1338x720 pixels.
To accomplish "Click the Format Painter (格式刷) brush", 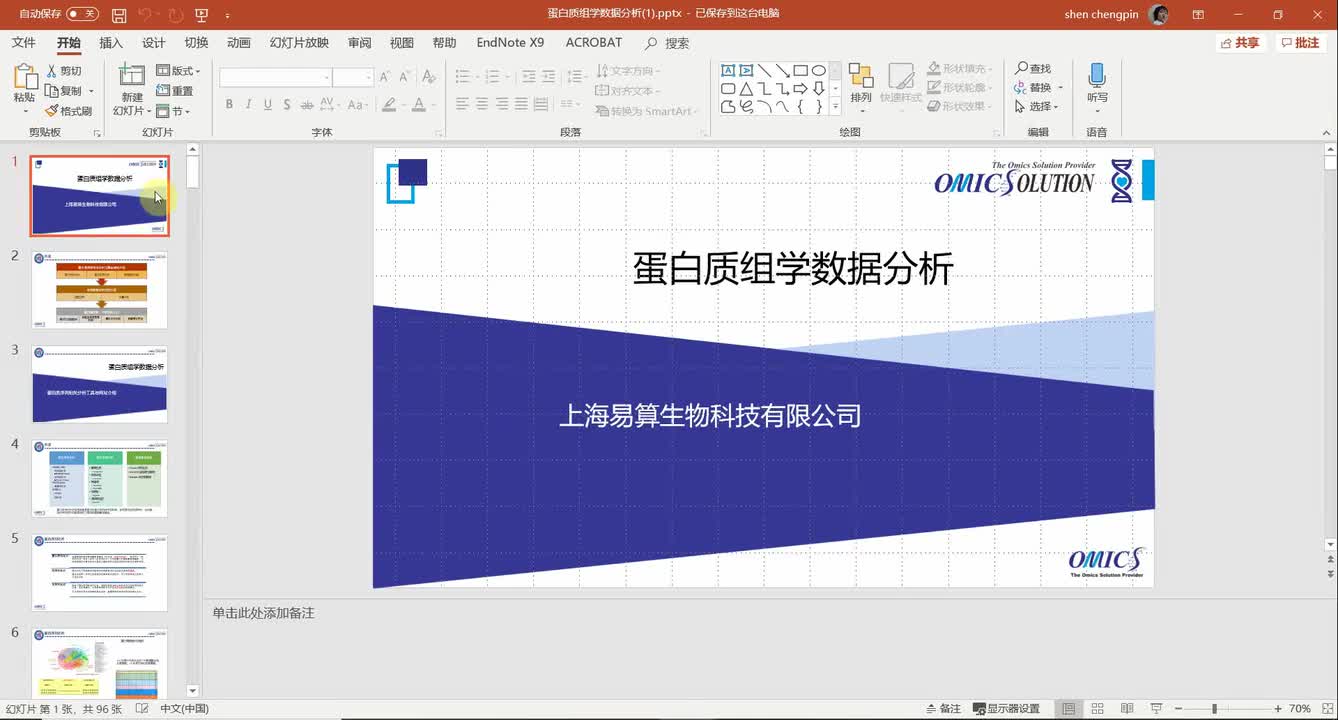I will click(69, 111).
